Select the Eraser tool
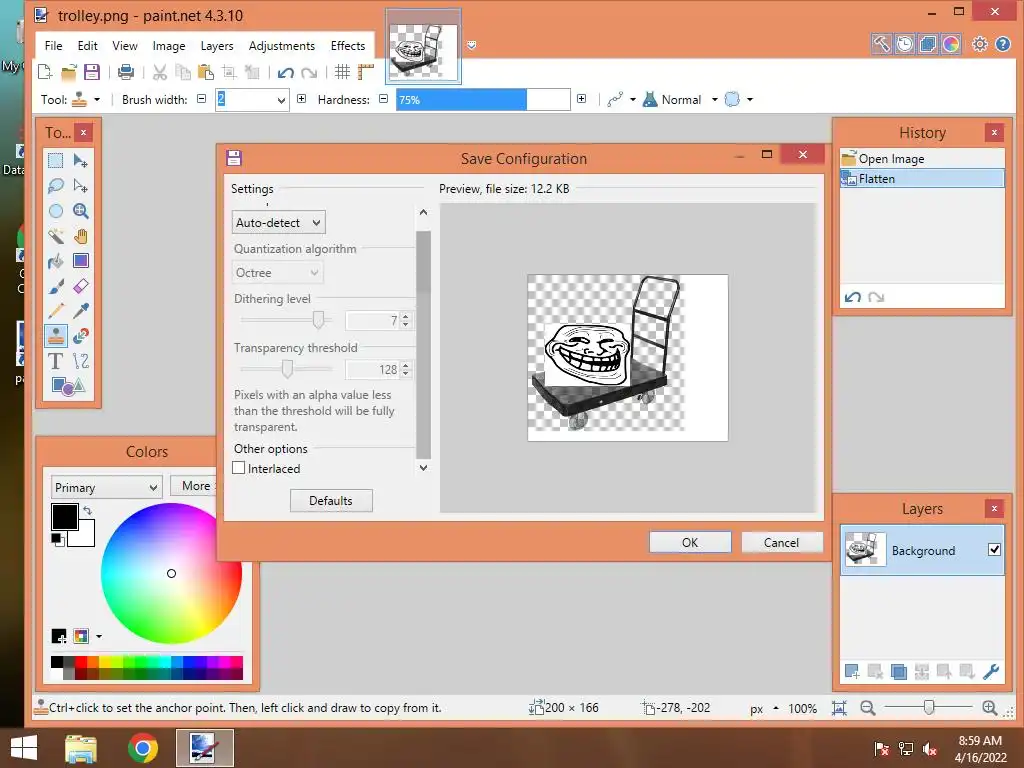 pos(80,286)
